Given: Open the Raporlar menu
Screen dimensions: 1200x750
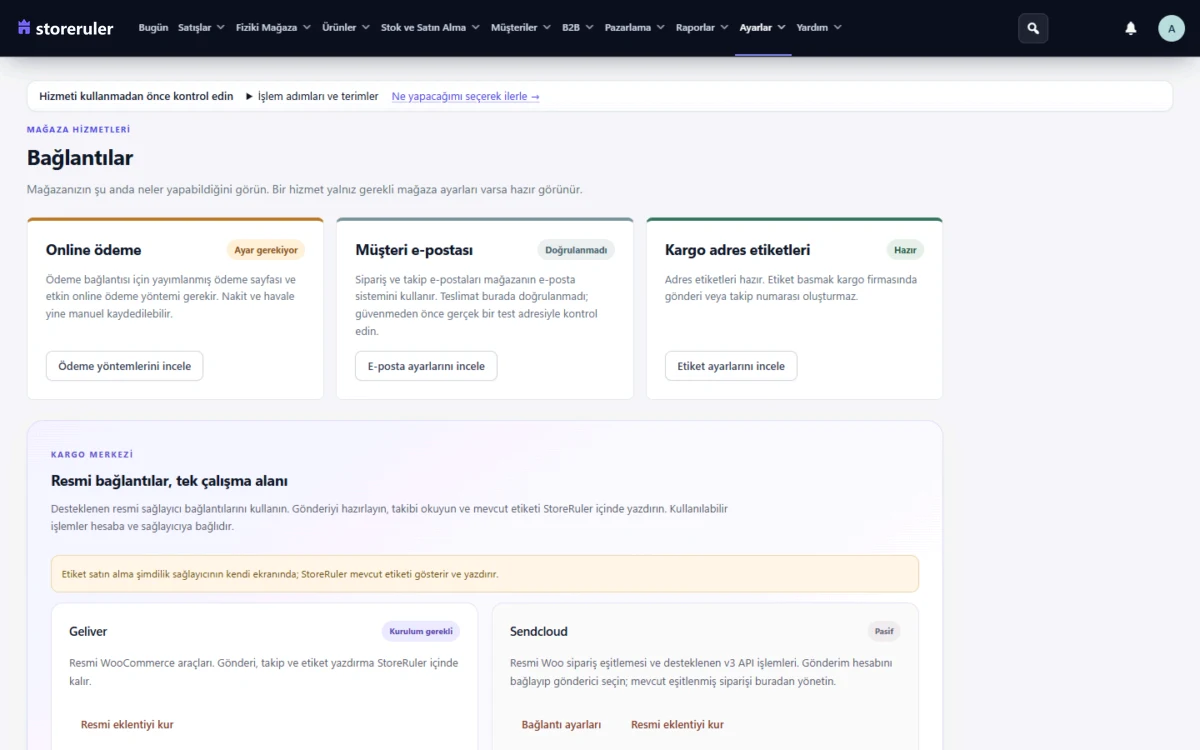Looking at the screenshot, I should [x=702, y=28].
